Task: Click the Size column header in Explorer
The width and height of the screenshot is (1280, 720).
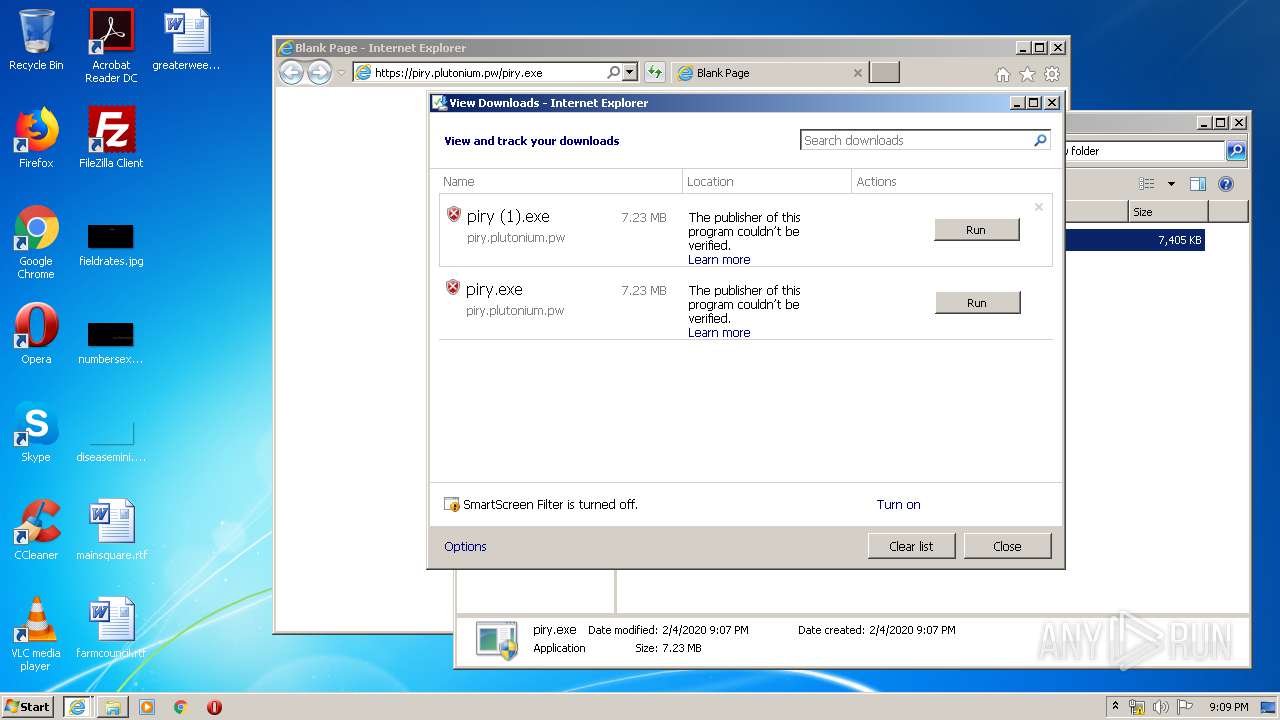Action: 1168,212
